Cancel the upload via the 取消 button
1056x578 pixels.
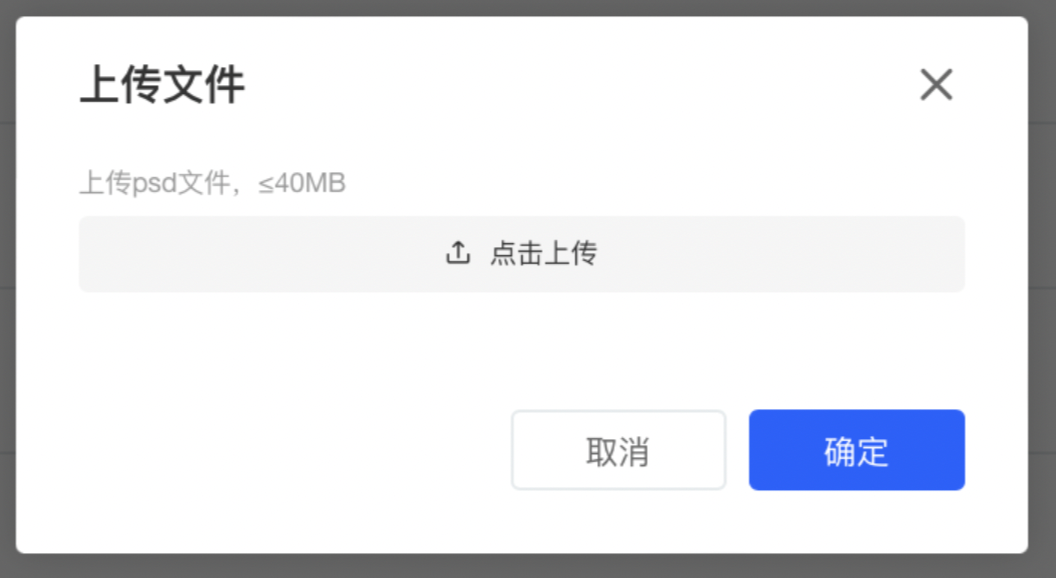point(618,450)
